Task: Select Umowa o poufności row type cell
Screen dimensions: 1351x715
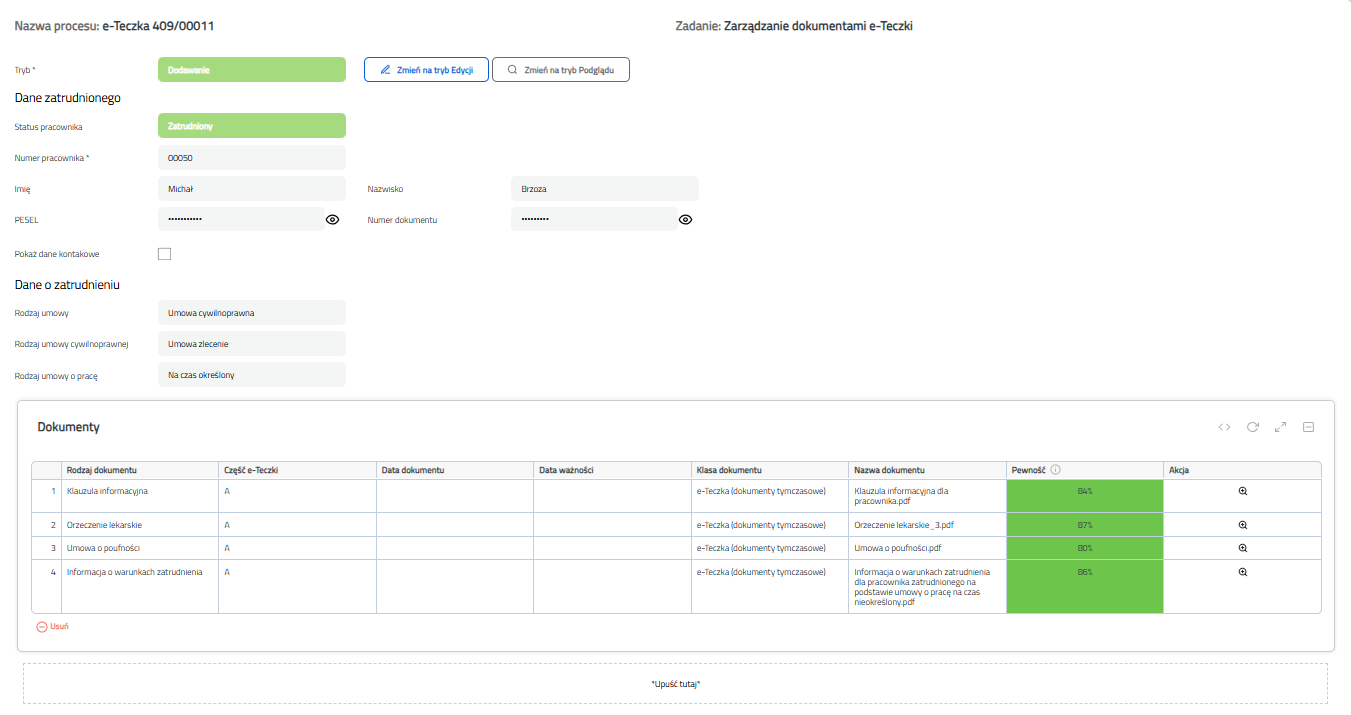Action: pyautogui.click(x=140, y=548)
